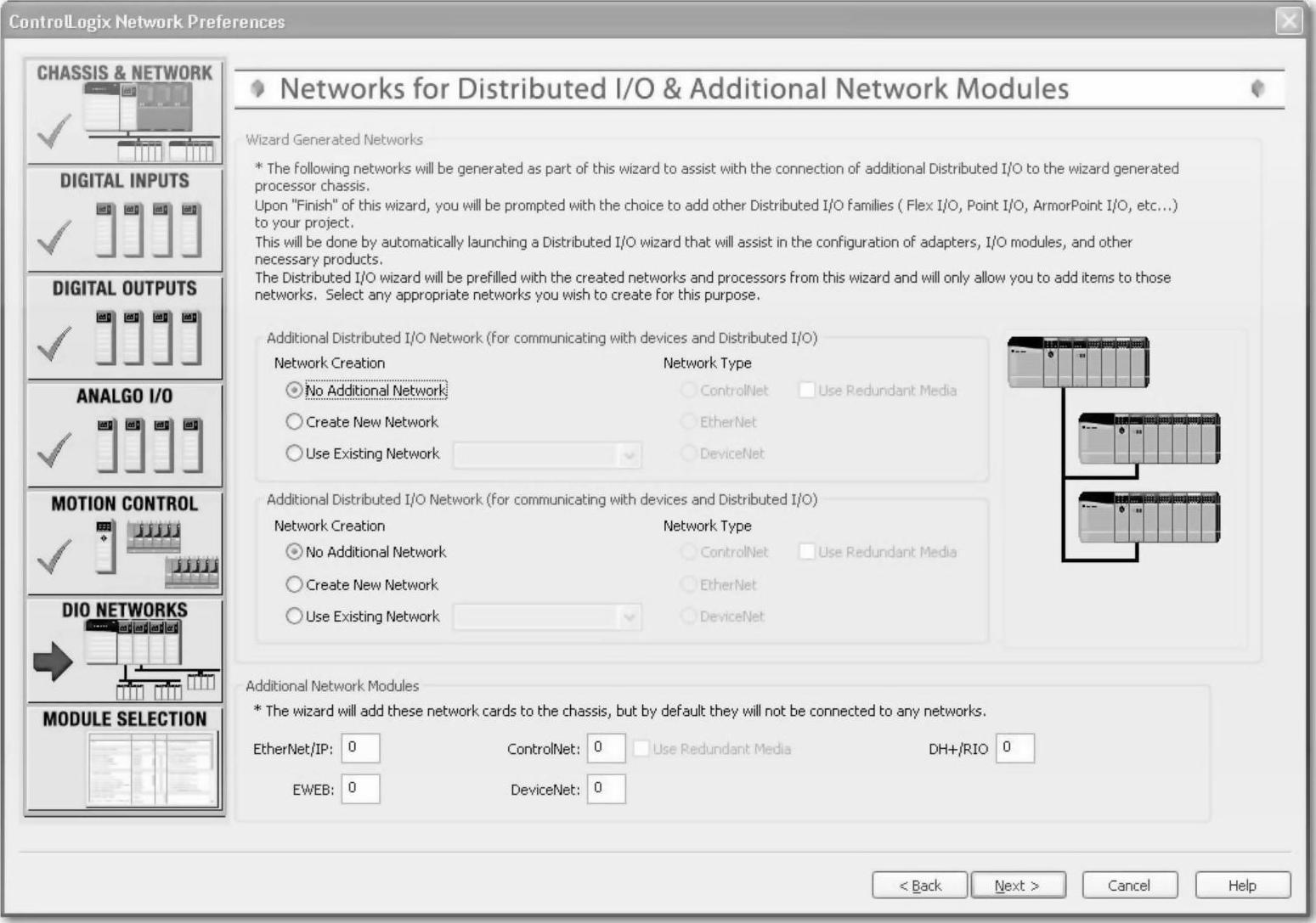Go to the Digital Outputs step
1316x923 pixels.
point(125,328)
